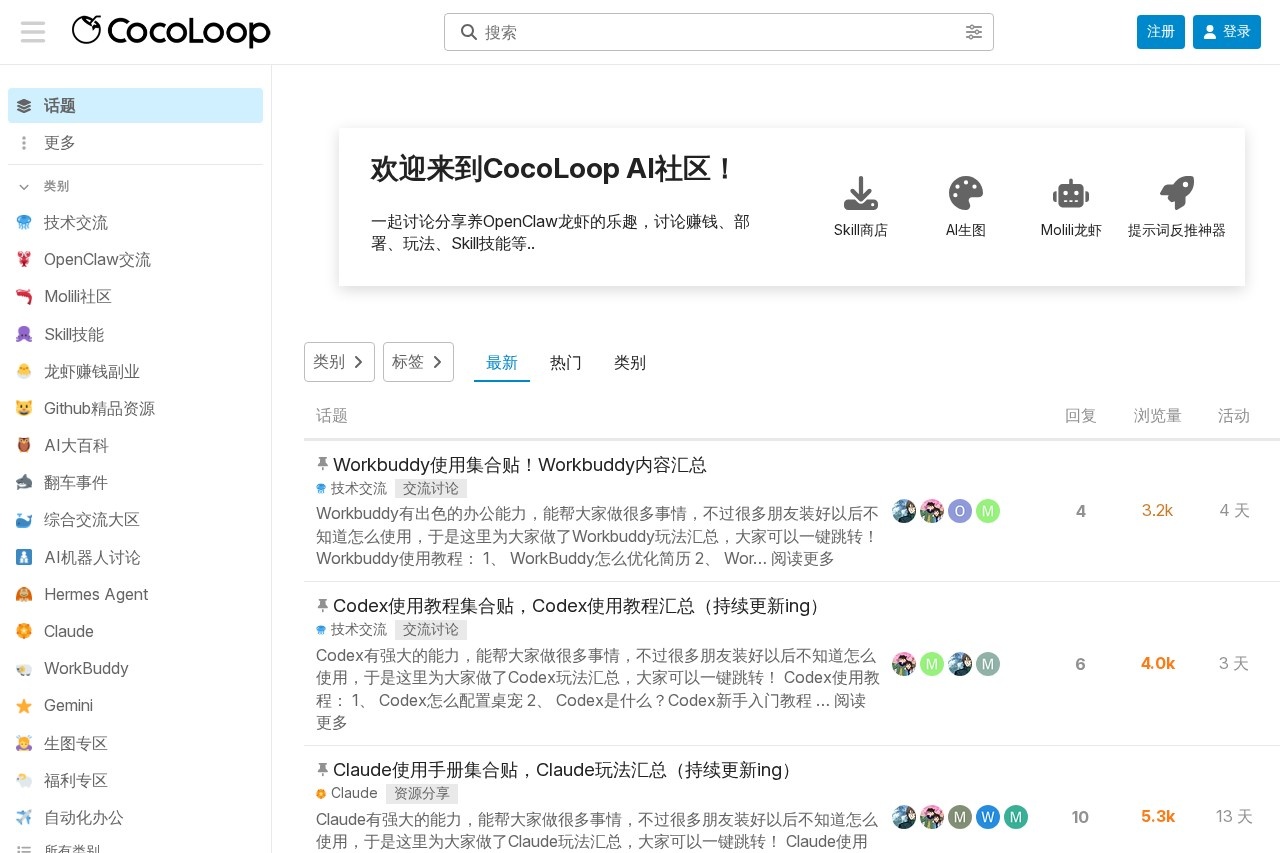The image size is (1280, 853).
Task: Click the OpenClaw交流 lobster icon
Action: tap(24, 260)
